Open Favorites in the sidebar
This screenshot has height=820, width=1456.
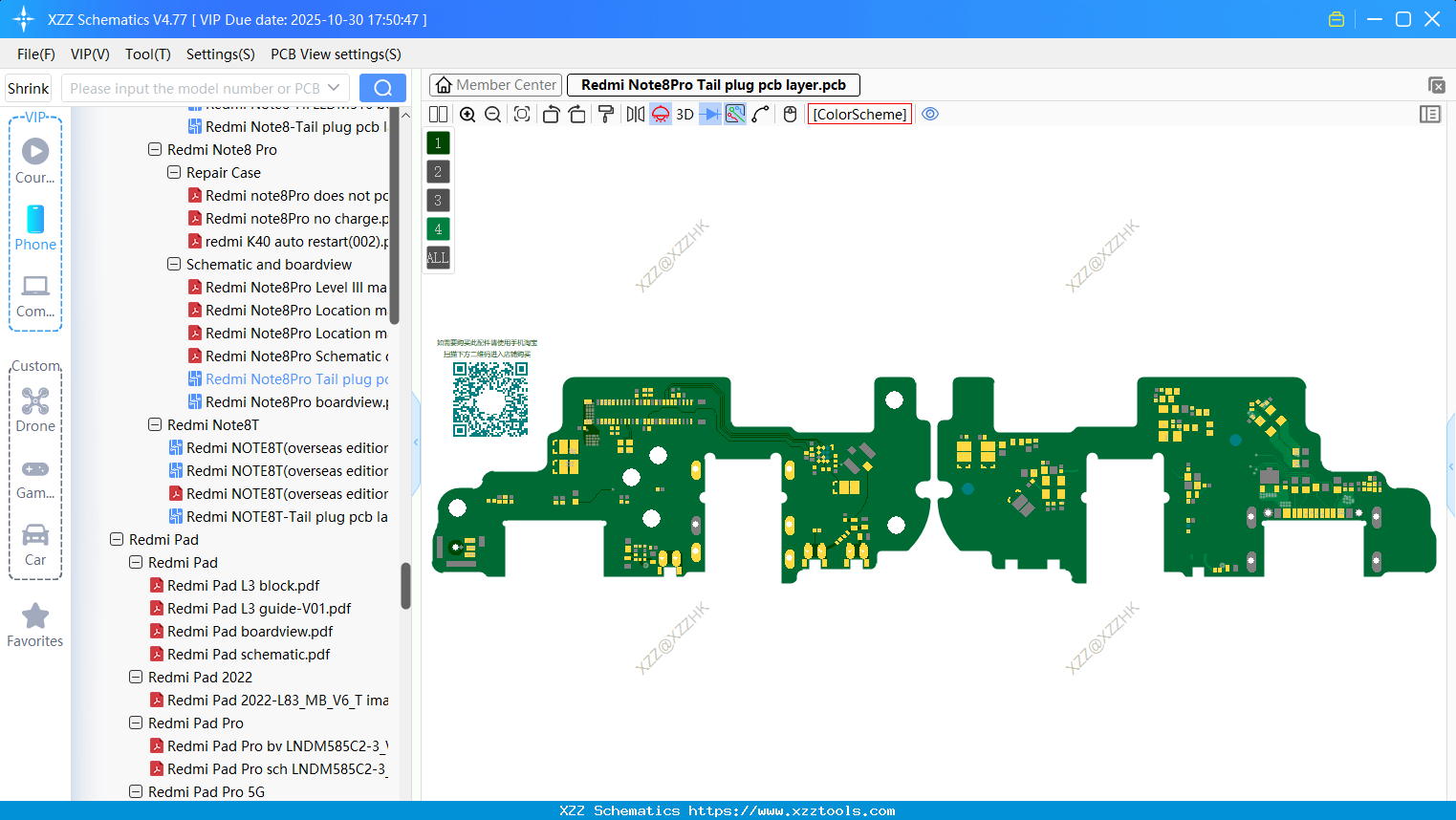click(35, 625)
